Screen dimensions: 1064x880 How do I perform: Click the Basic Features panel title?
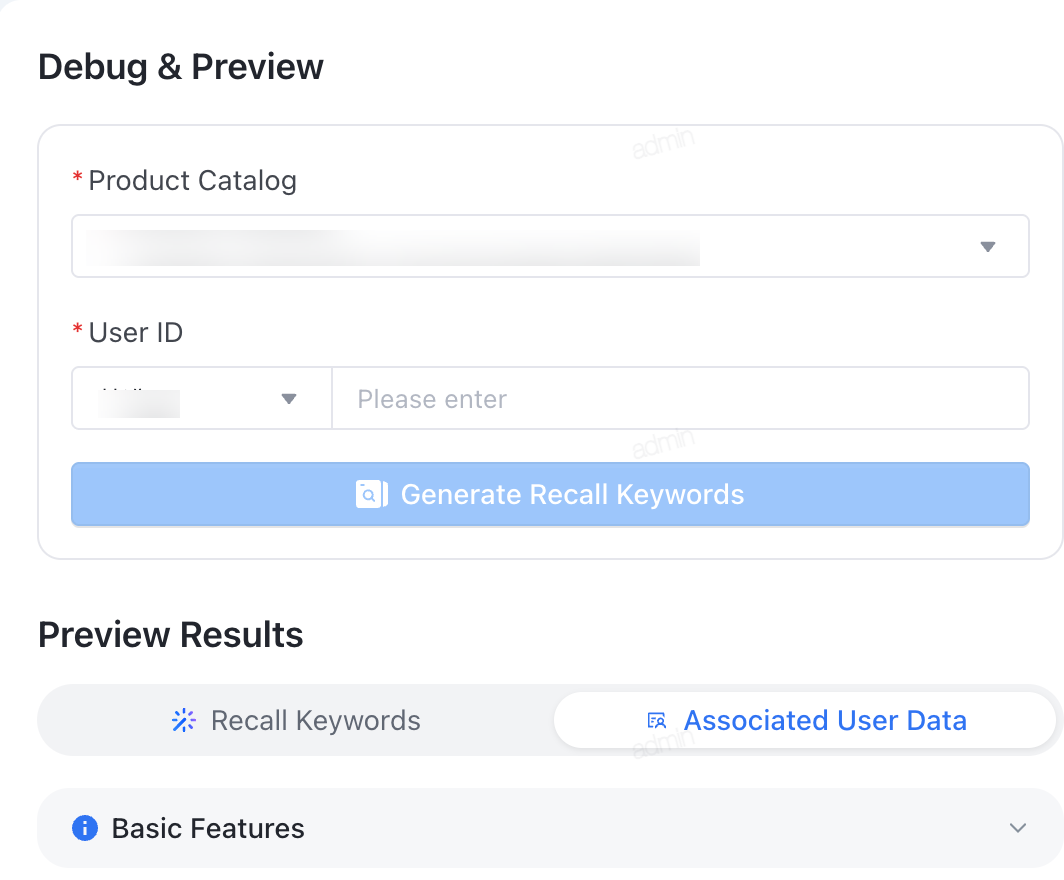pos(208,828)
